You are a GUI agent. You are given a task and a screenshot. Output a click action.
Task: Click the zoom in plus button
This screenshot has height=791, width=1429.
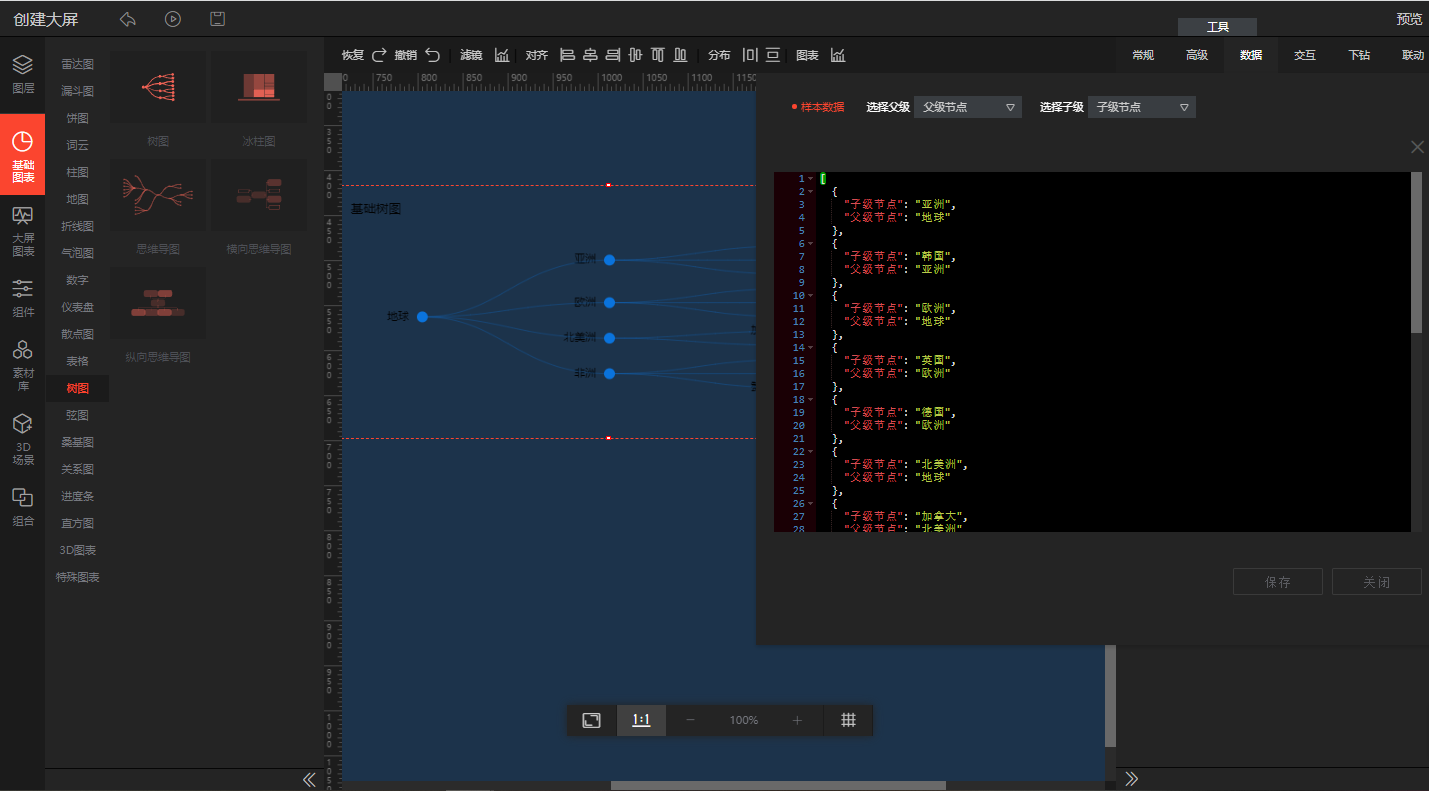pyautogui.click(x=797, y=720)
